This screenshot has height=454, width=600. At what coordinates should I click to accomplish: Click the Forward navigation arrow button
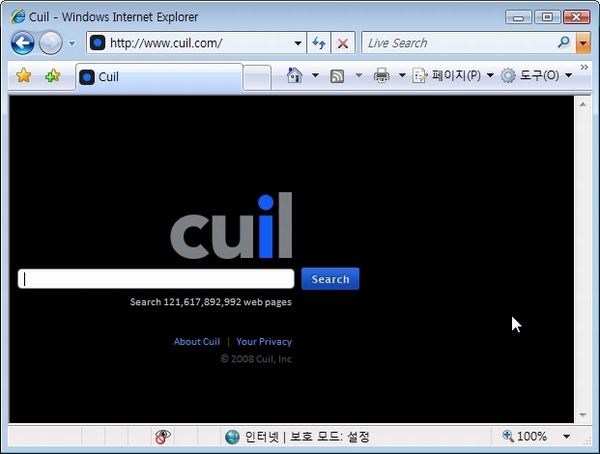pyautogui.click(x=51, y=43)
